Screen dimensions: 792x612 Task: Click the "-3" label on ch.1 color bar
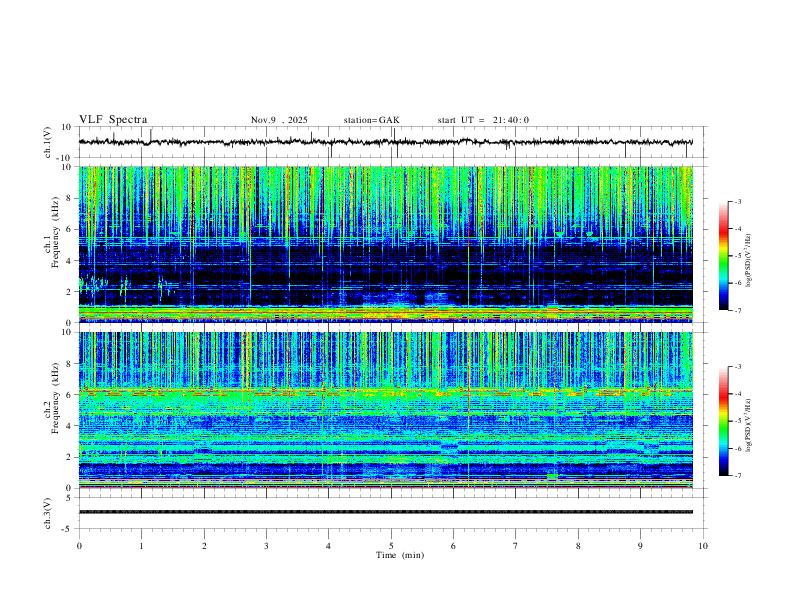(737, 201)
